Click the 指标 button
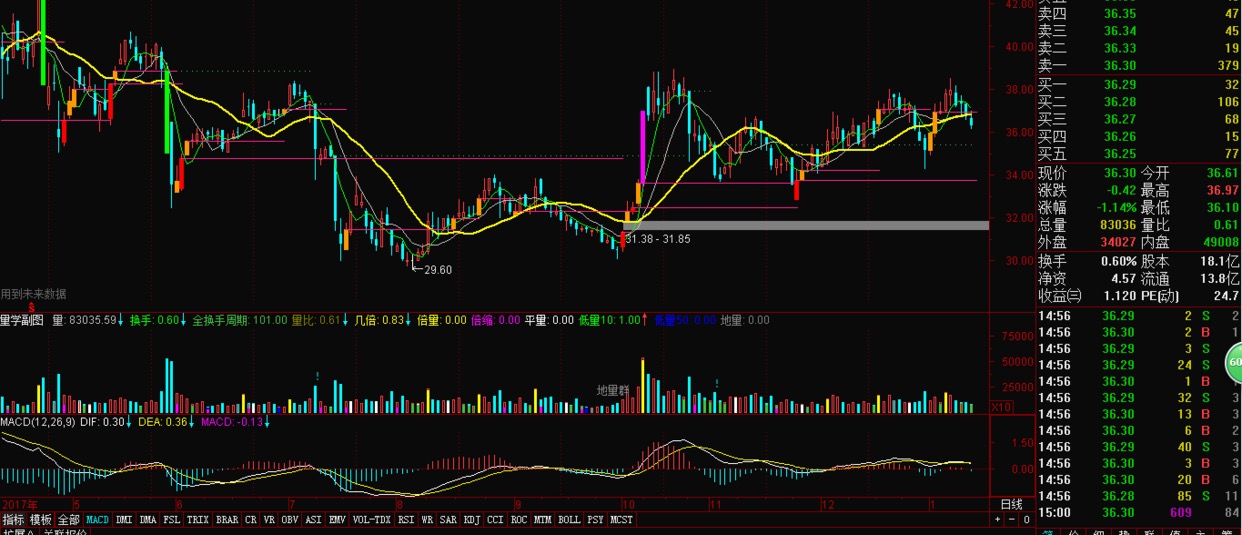Image resolution: width=1242 pixels, height=535 pixels. pos(13,520)
